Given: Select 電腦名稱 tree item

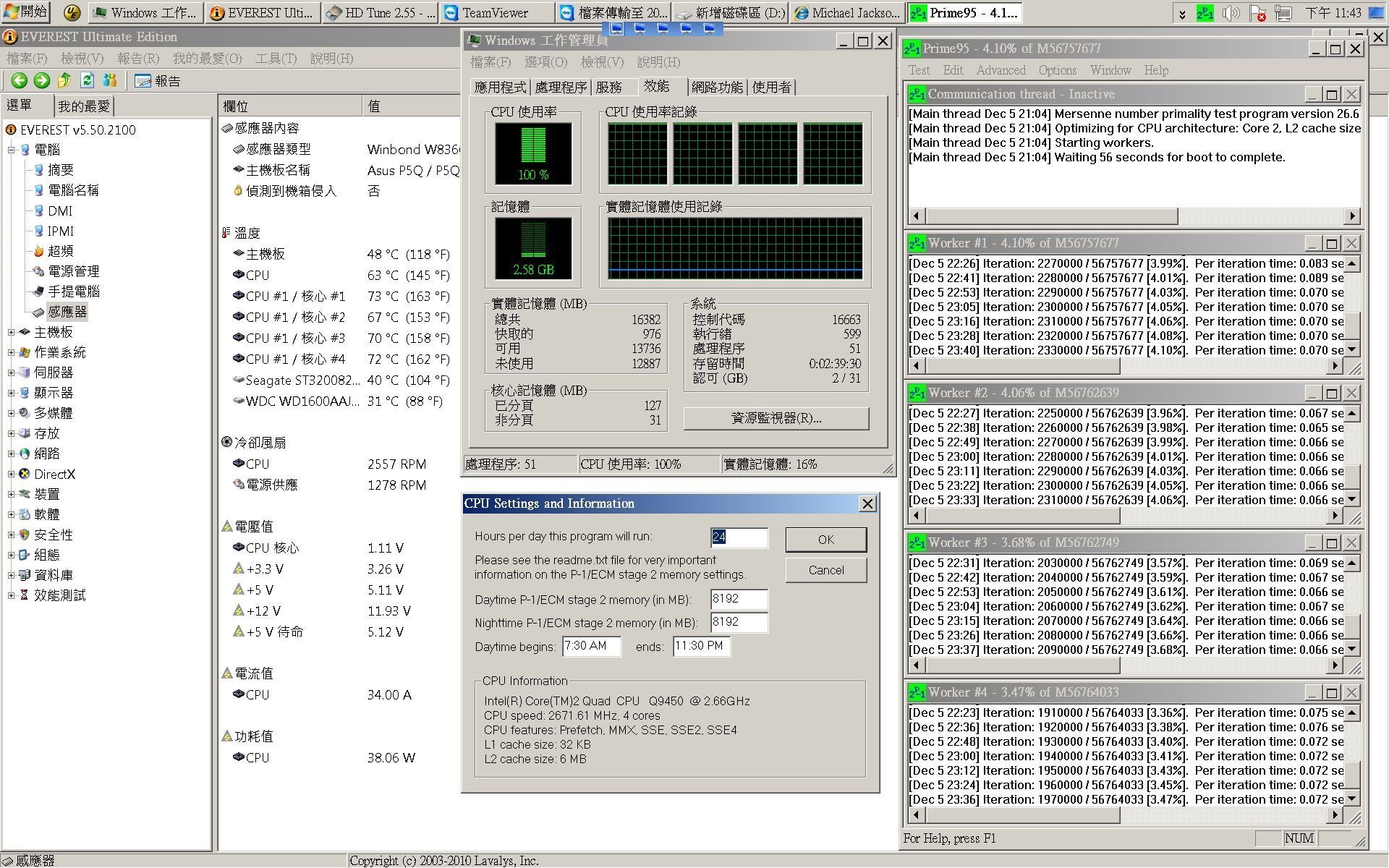Looking at the screenshot, I should point(73,190).
